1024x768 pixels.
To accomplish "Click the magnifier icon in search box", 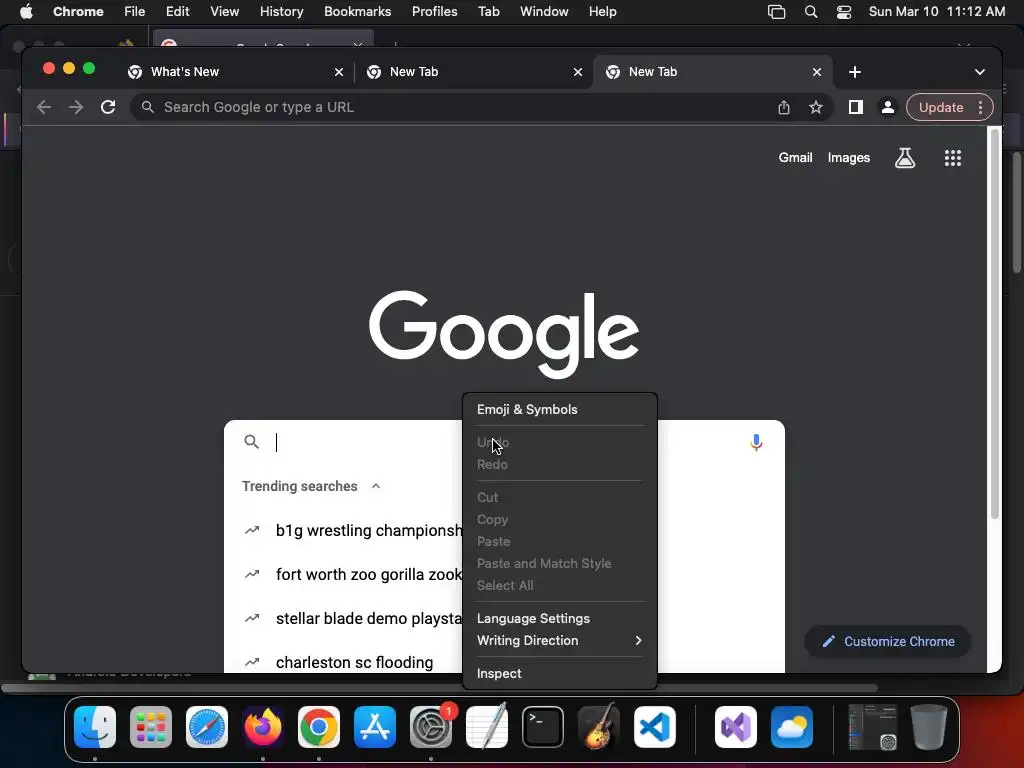I will point(251,442).
